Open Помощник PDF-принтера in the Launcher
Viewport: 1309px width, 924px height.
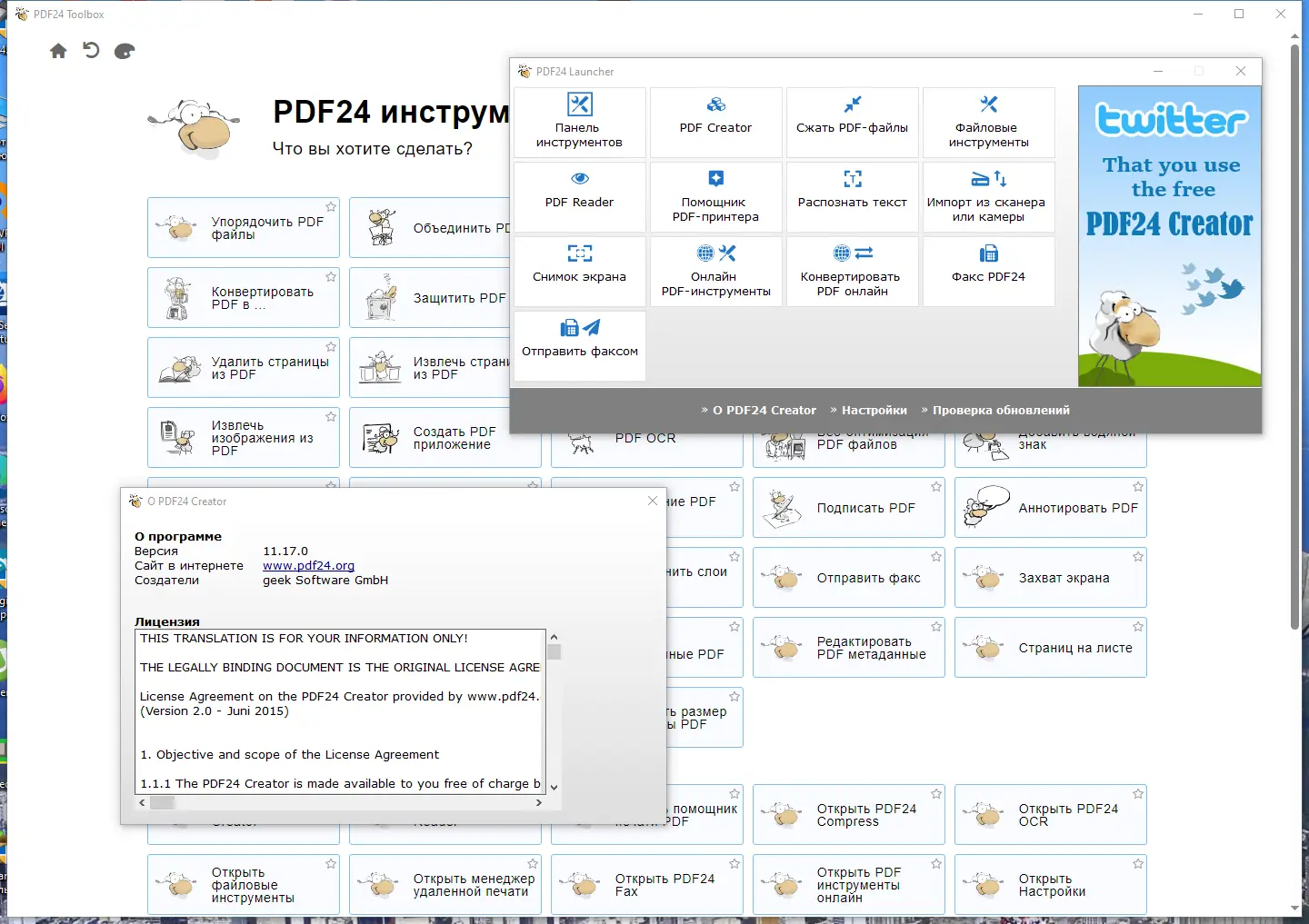pos(716,196)
